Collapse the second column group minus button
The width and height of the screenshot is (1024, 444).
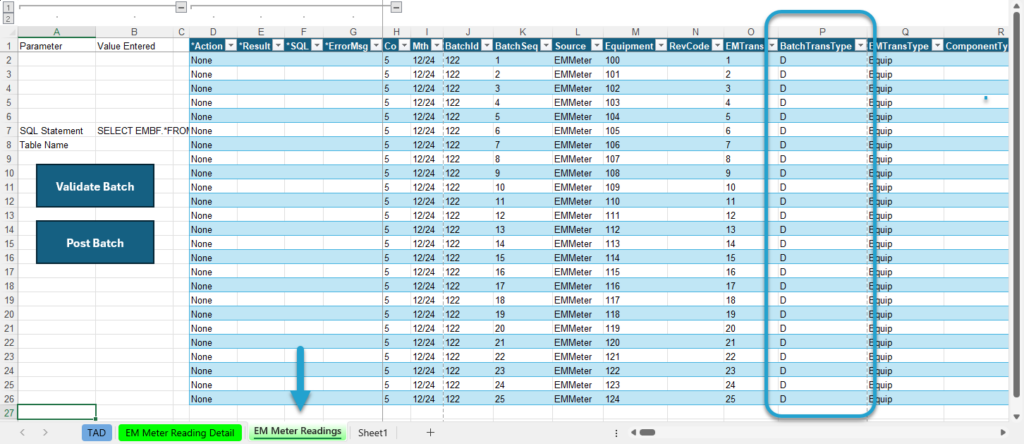point(396,7)
